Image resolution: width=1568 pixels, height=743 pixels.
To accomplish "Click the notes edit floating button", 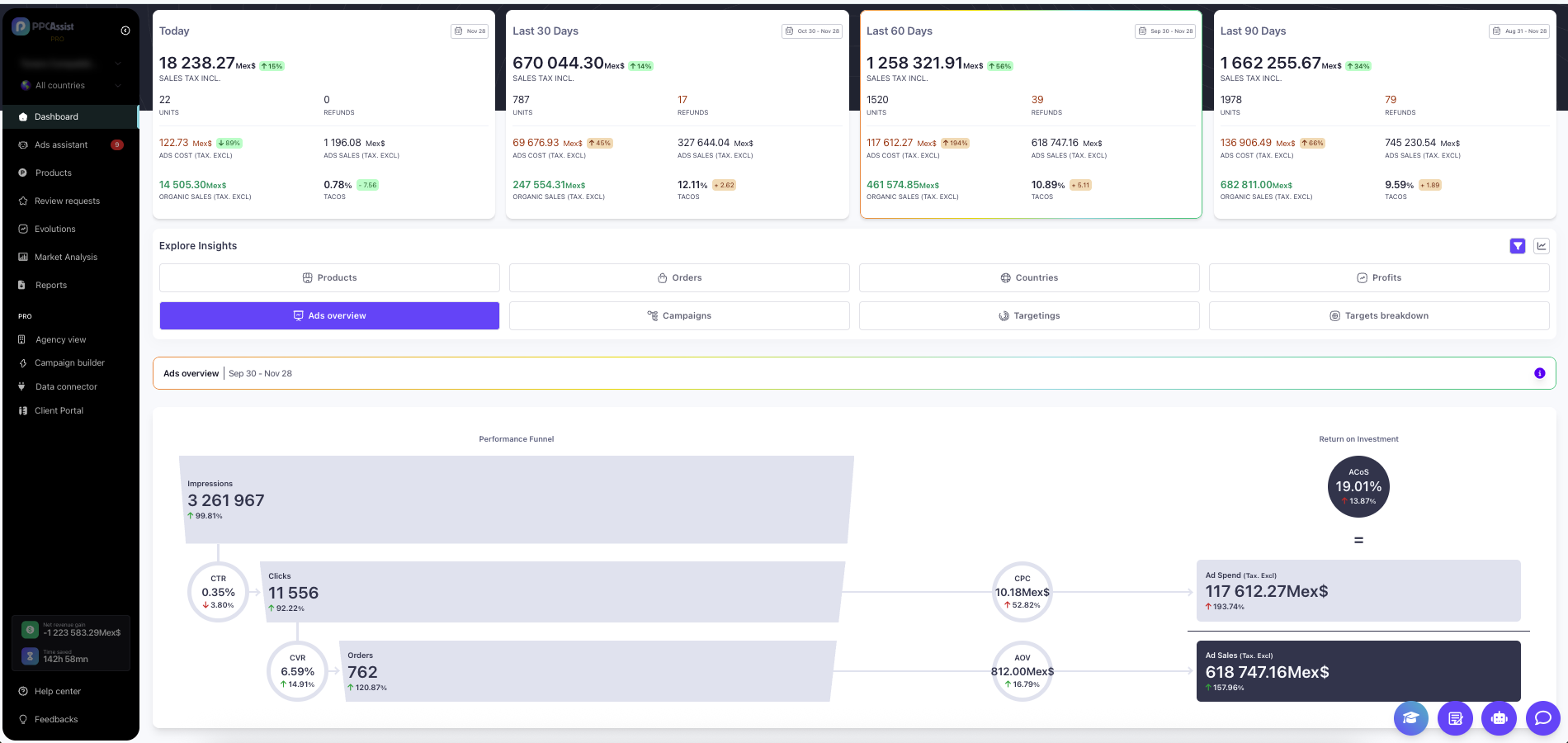I will tap(1455, 717).
